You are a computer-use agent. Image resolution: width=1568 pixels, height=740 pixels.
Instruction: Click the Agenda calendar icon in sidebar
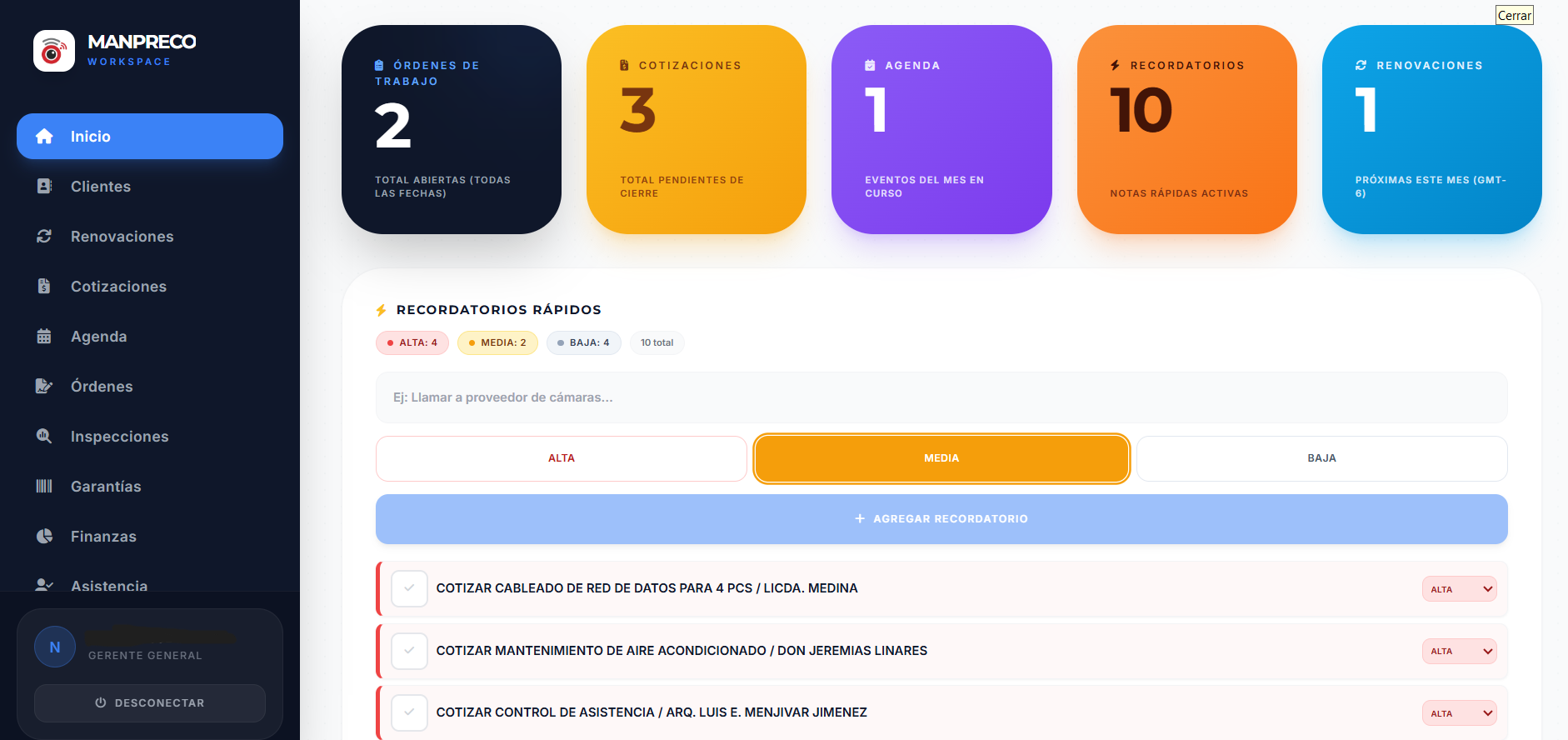[44, 336]
